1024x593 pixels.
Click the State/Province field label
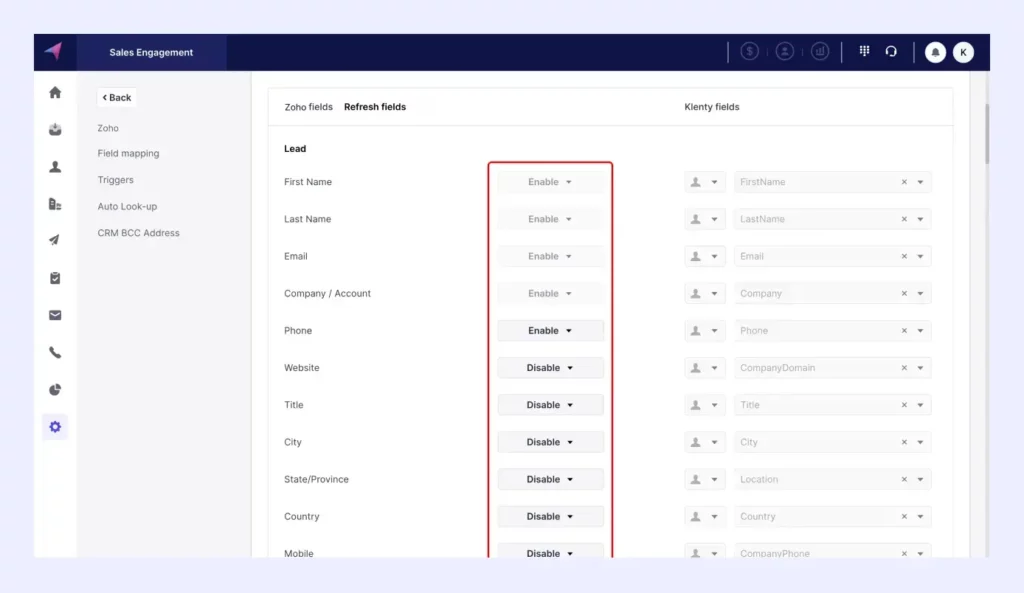tap(317, 480)
